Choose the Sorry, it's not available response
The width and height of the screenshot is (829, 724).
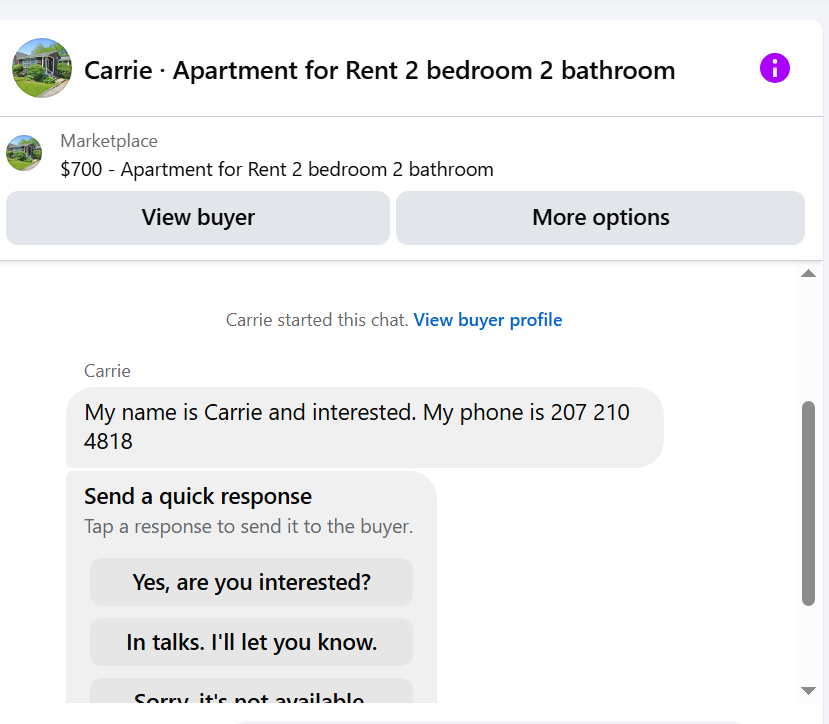click(251, 692)
